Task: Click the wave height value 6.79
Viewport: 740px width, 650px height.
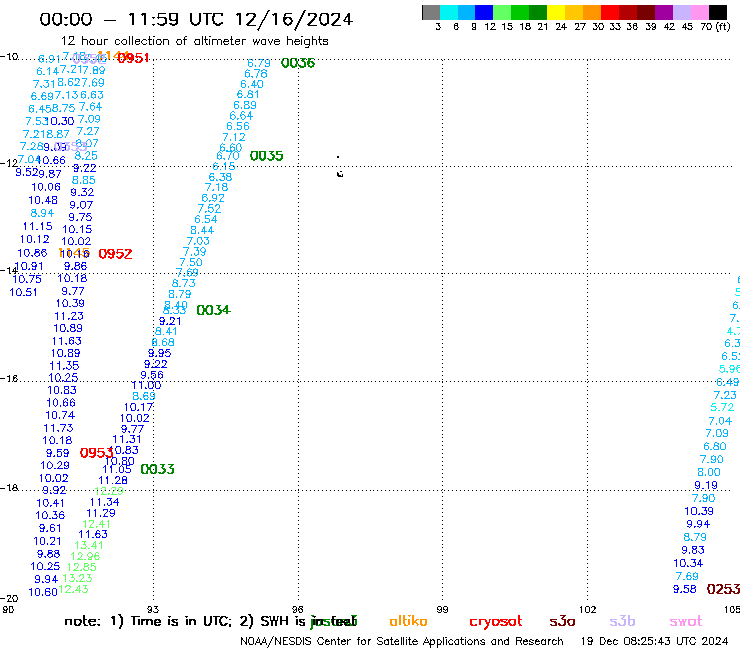Action: pos(259,63)
